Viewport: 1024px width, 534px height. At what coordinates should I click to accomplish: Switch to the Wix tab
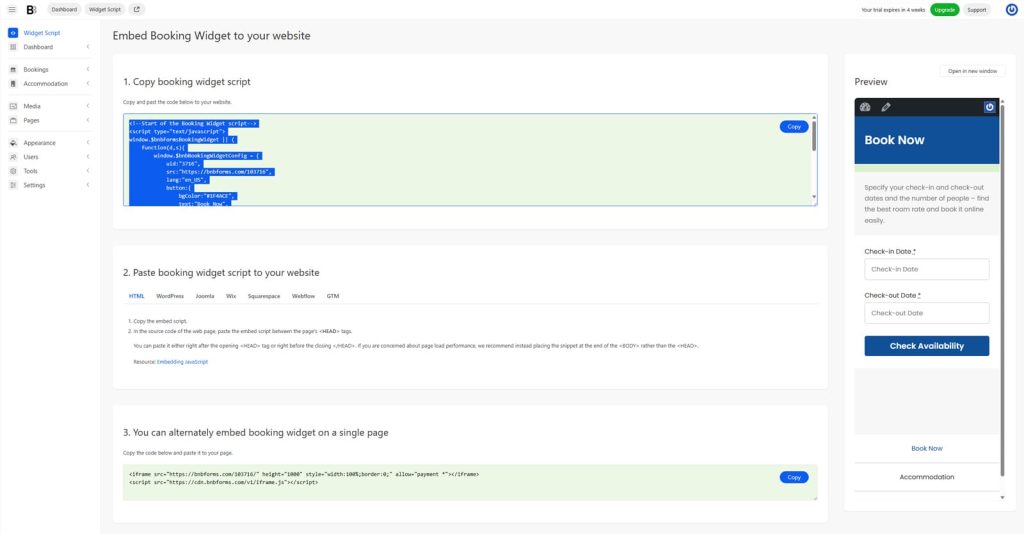click(x=231, y=296)
